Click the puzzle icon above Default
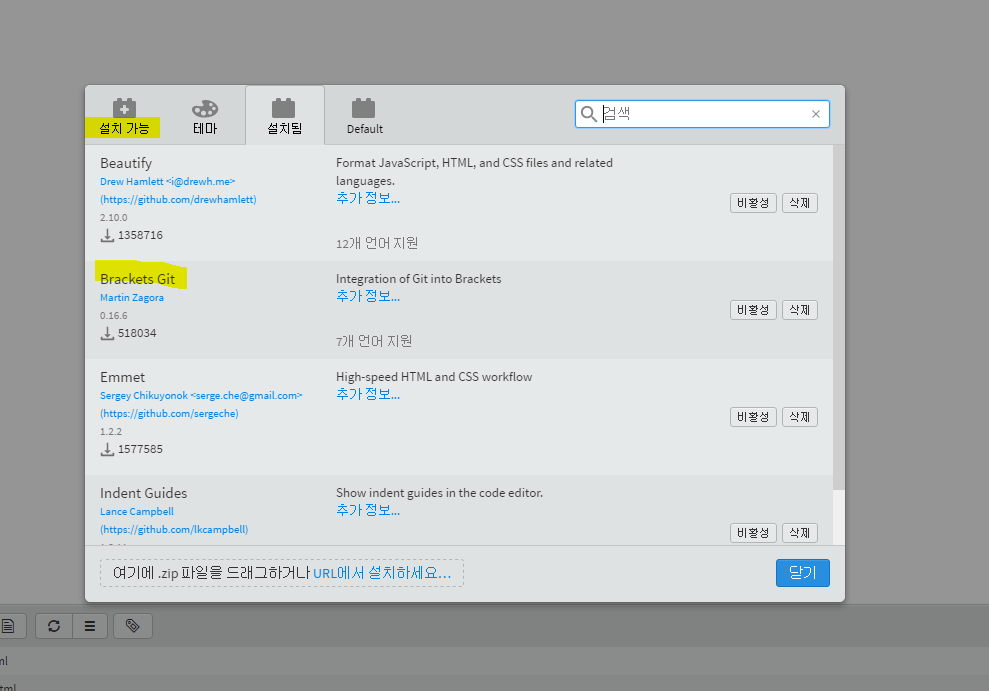 coord(363,108)
